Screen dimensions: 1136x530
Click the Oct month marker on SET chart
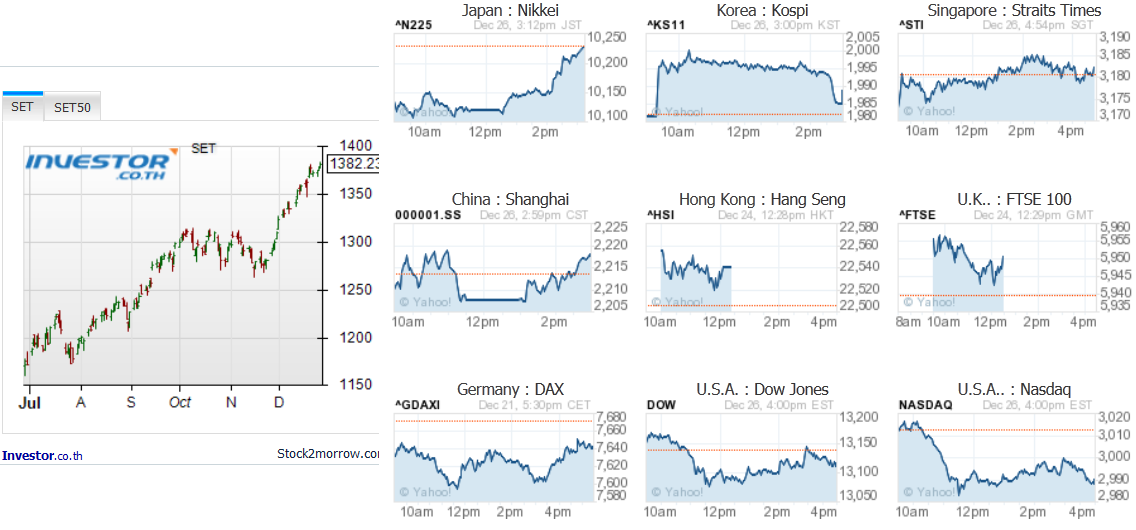coord(180,402)
